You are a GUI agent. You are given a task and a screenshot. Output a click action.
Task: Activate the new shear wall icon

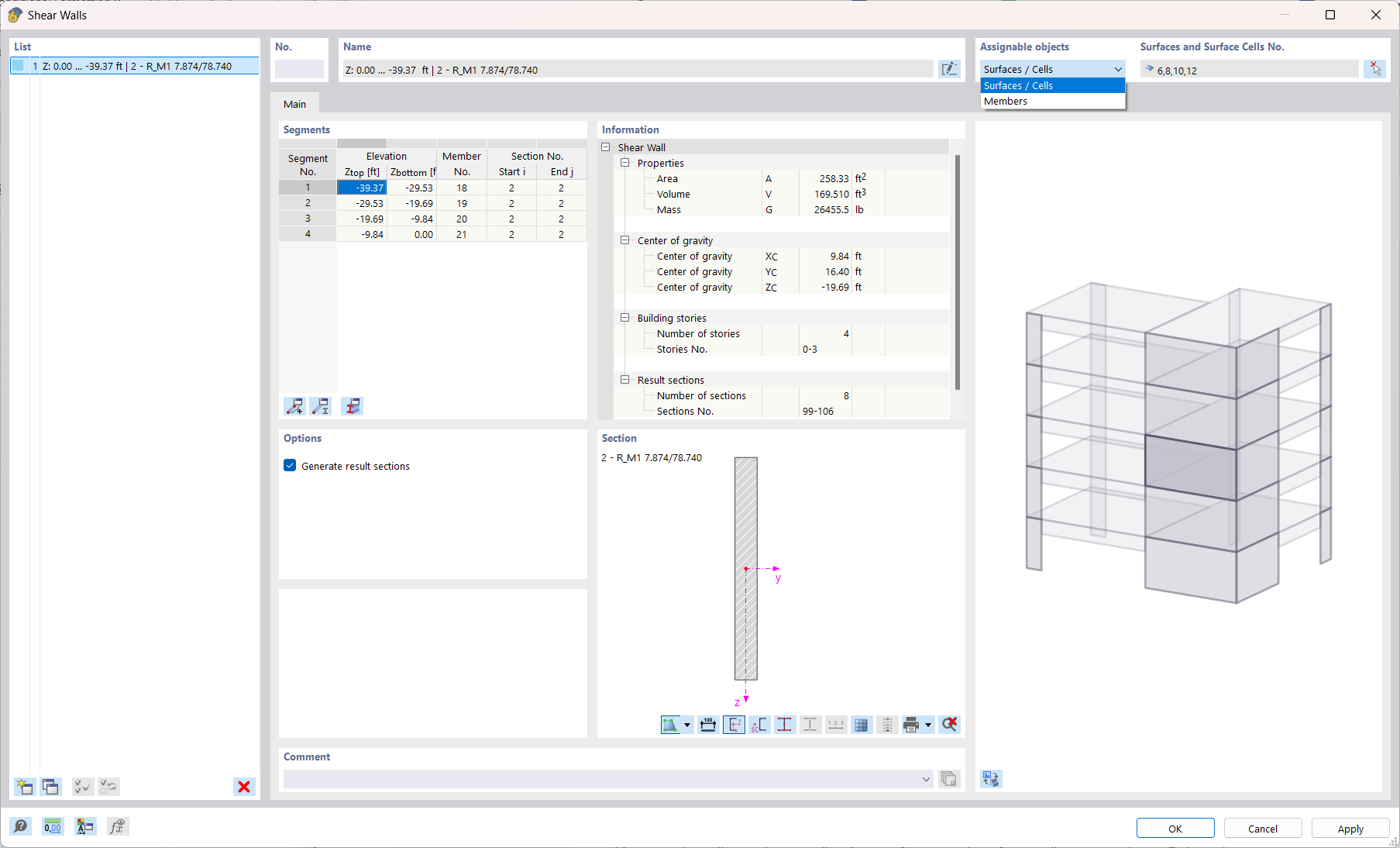coord(24,787)
